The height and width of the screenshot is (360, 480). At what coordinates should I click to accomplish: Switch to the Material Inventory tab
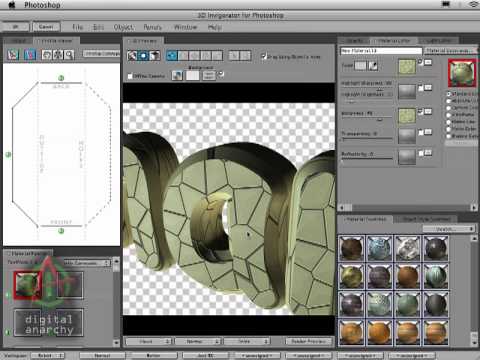click(366, 219)
